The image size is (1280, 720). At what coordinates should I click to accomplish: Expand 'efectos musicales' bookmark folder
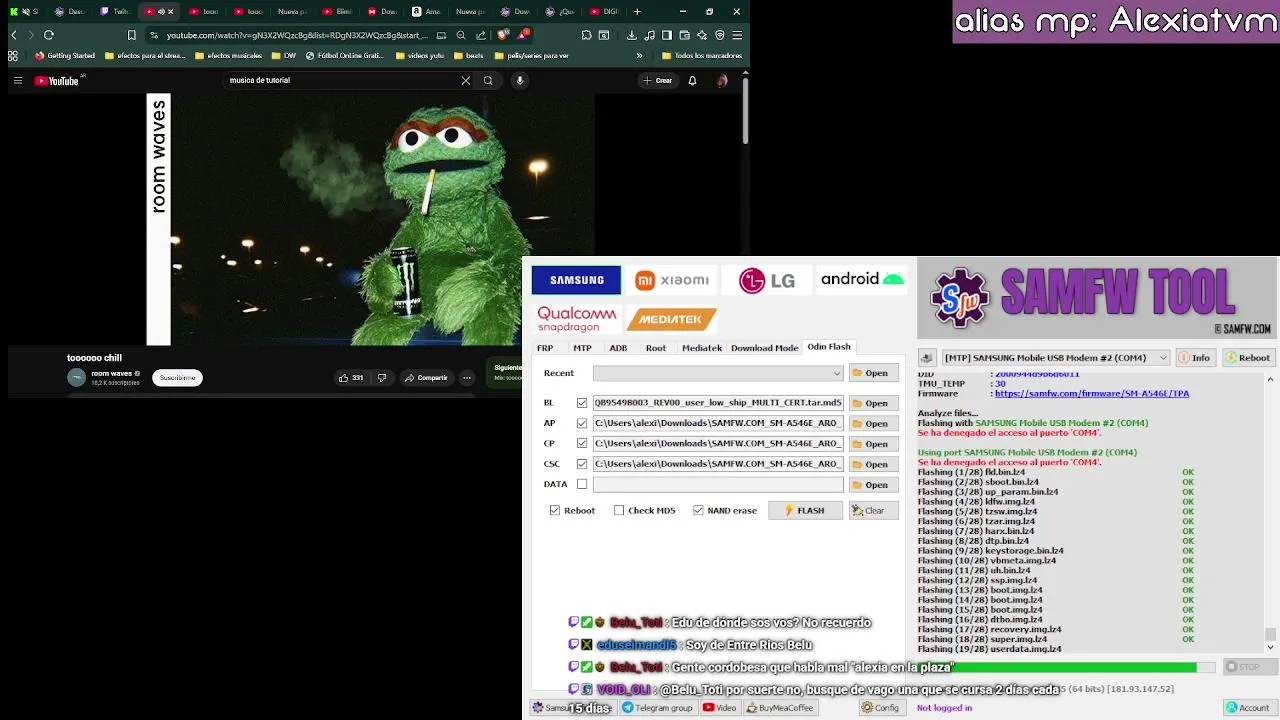coord(228,56)
